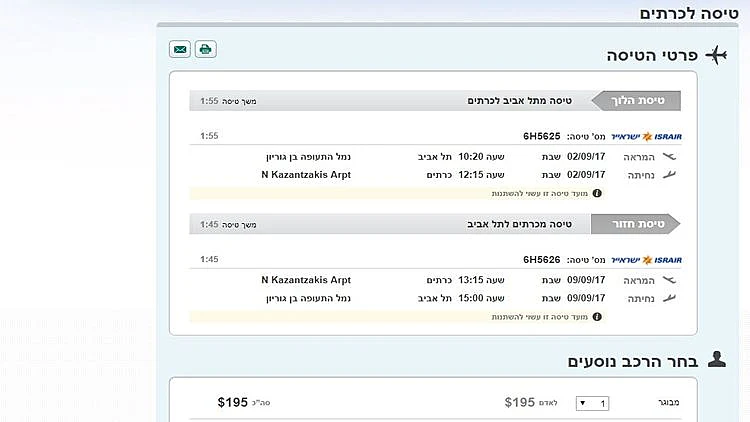The height and width of the screenshot is (422, 750).
Task: Click the landing icon on outbound 12:15 row
Action: [670, 175]
